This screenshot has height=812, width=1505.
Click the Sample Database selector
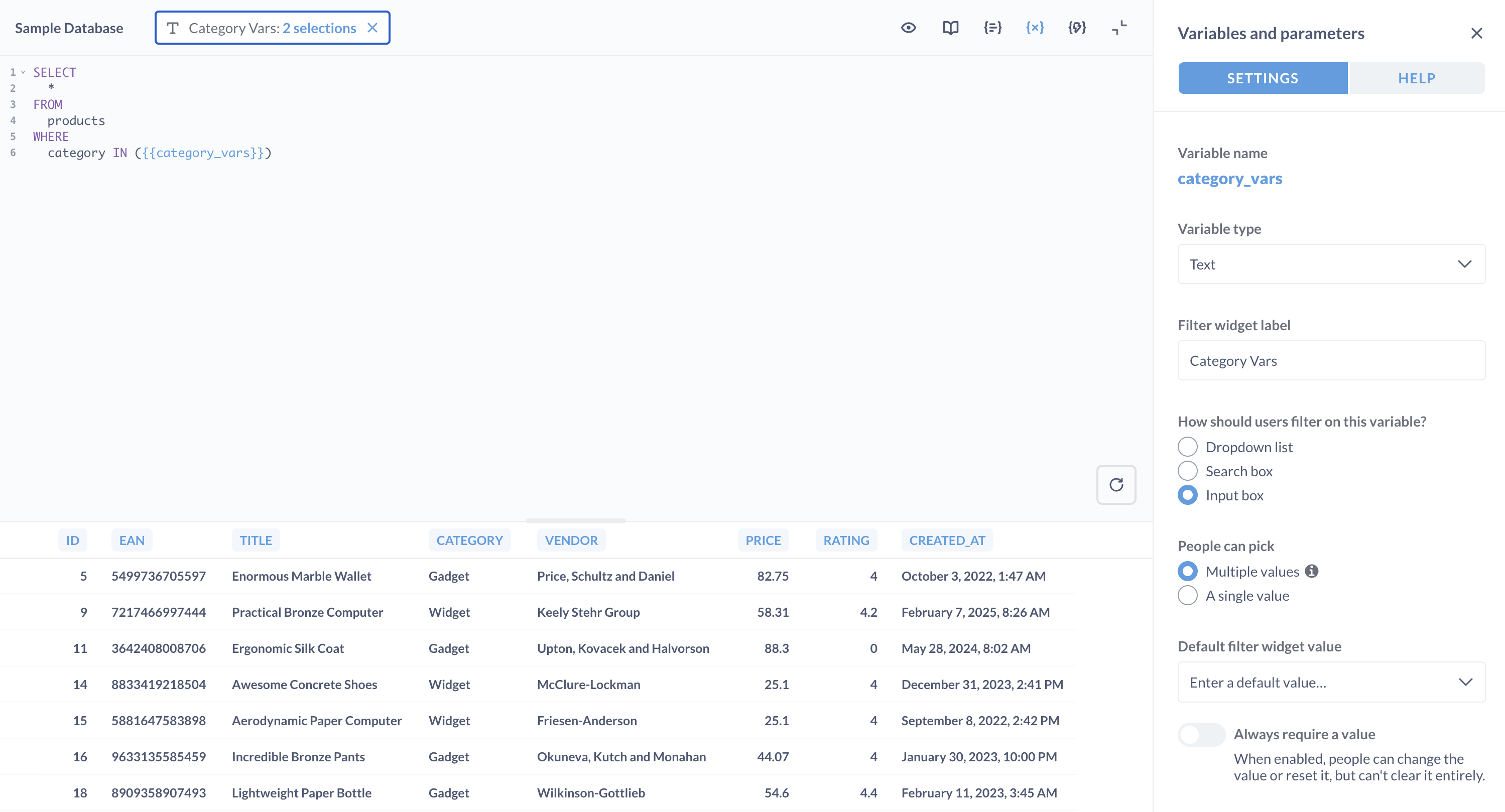click(69, 28)
